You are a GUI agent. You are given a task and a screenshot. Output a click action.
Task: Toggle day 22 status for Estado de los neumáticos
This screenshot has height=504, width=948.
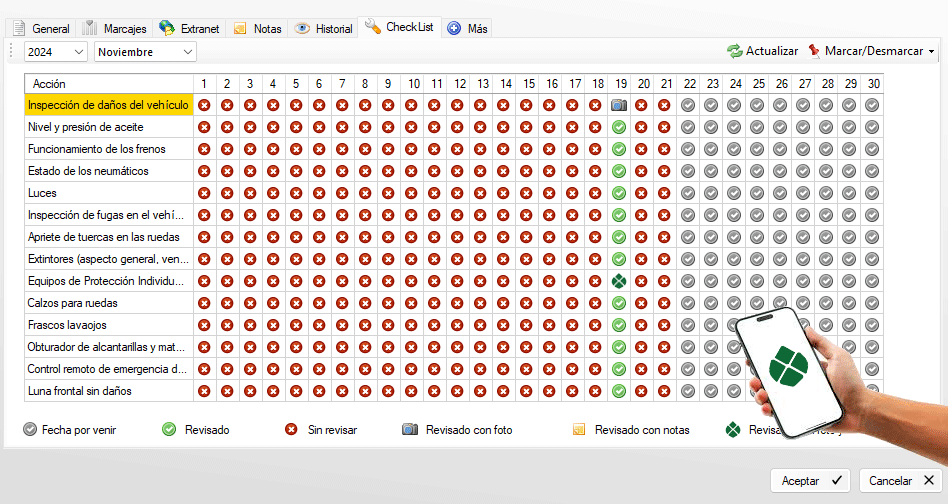point(688,171)
